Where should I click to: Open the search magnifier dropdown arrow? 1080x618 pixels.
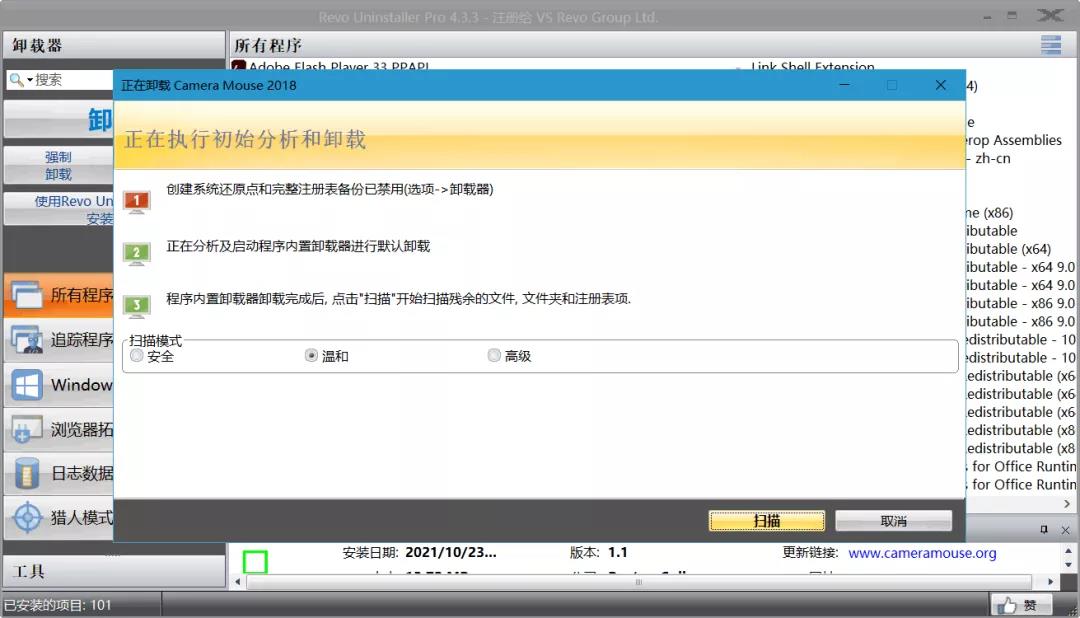[x=30, y=81]
